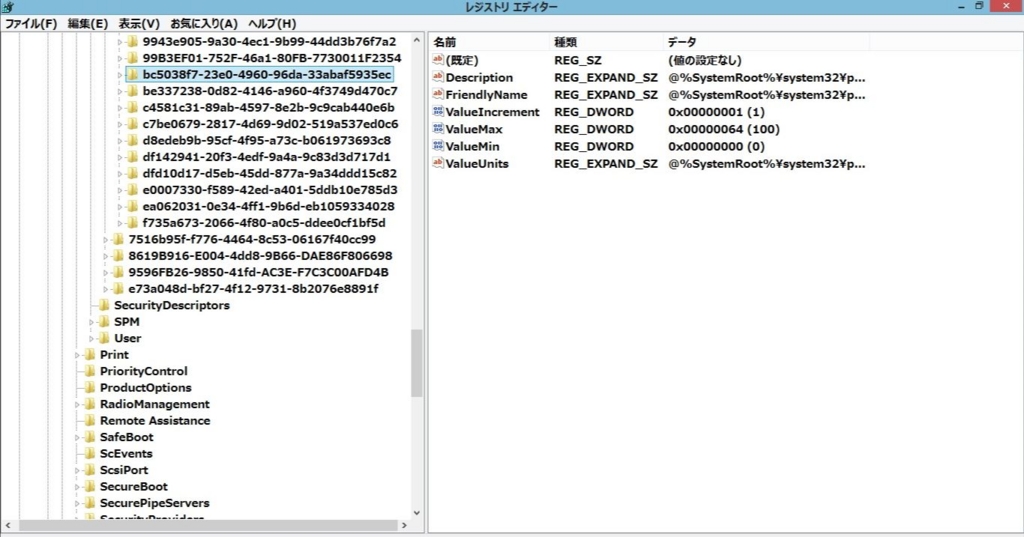Click DWORD icon beside ValueIncrement
Screen dimensions: 1024x537
tap(438, 112)
